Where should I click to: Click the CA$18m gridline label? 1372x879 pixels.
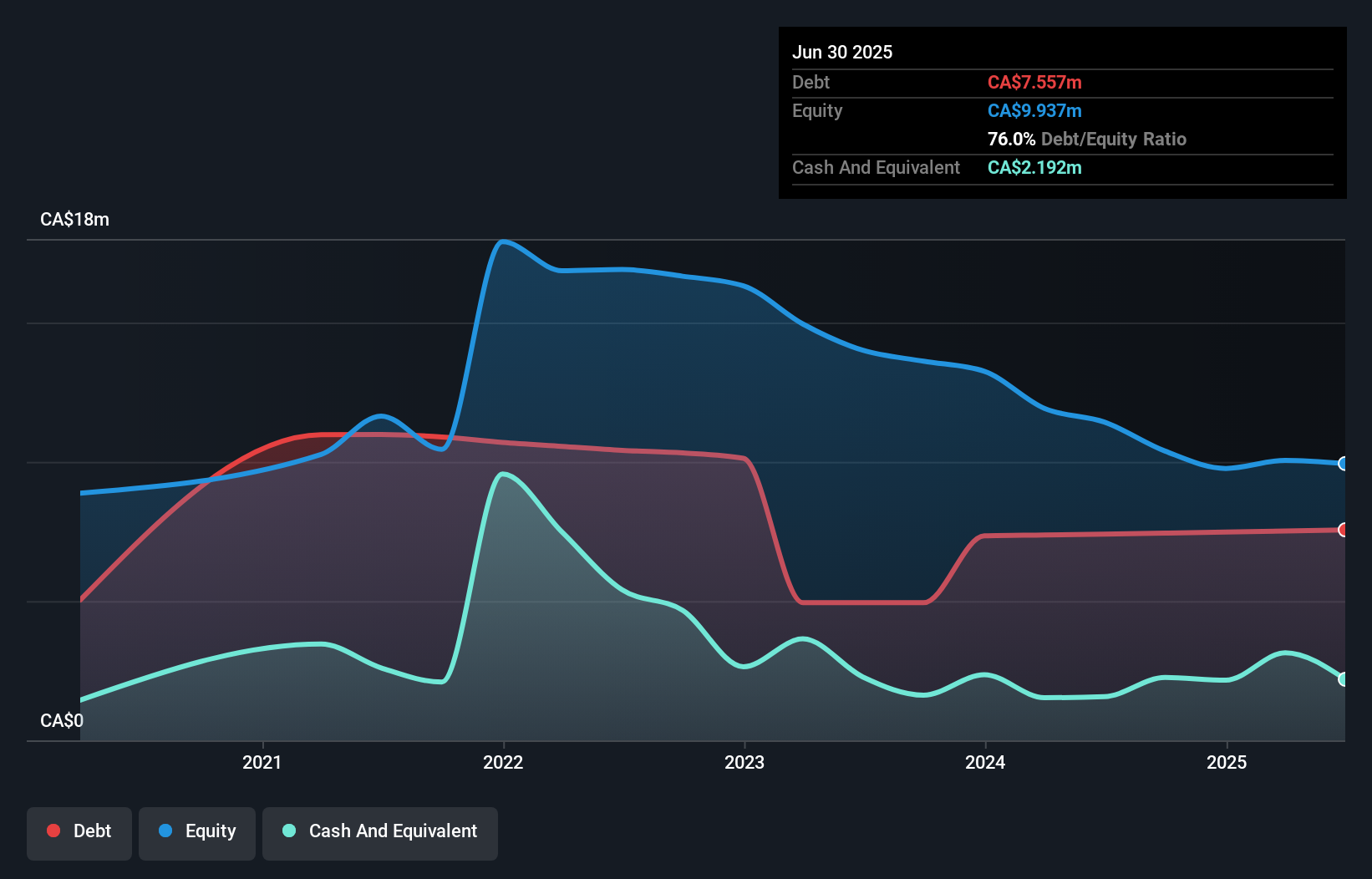(74, 219)
